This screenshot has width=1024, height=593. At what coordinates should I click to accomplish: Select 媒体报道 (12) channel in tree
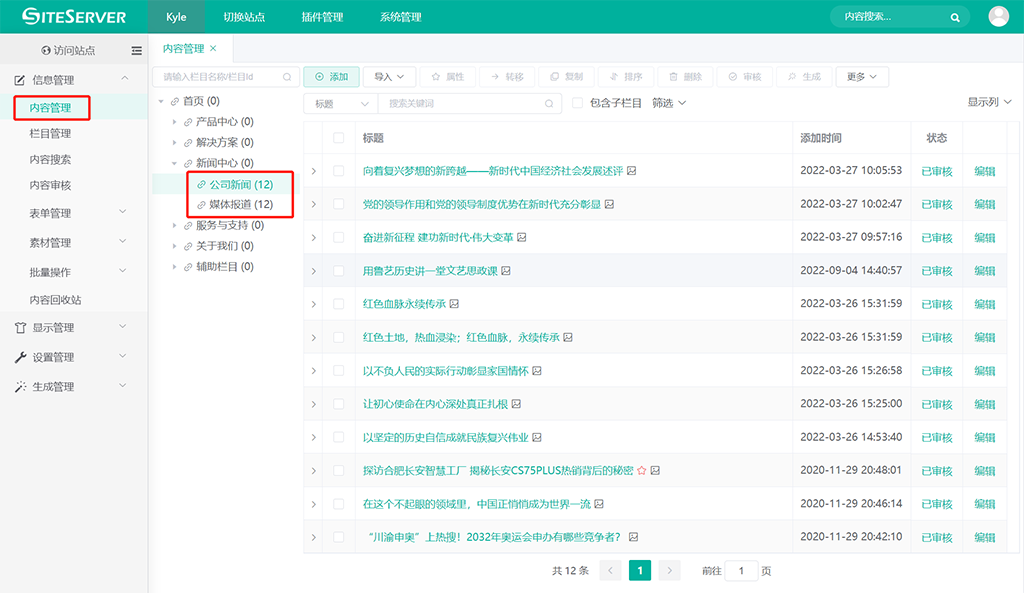point(241,204)
